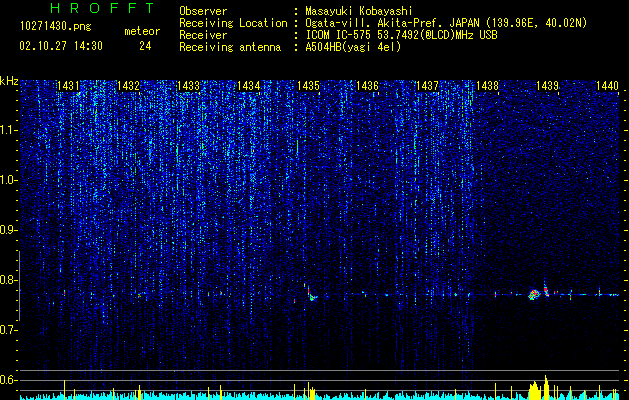Click the kHz axis unit label

point(10,81)
